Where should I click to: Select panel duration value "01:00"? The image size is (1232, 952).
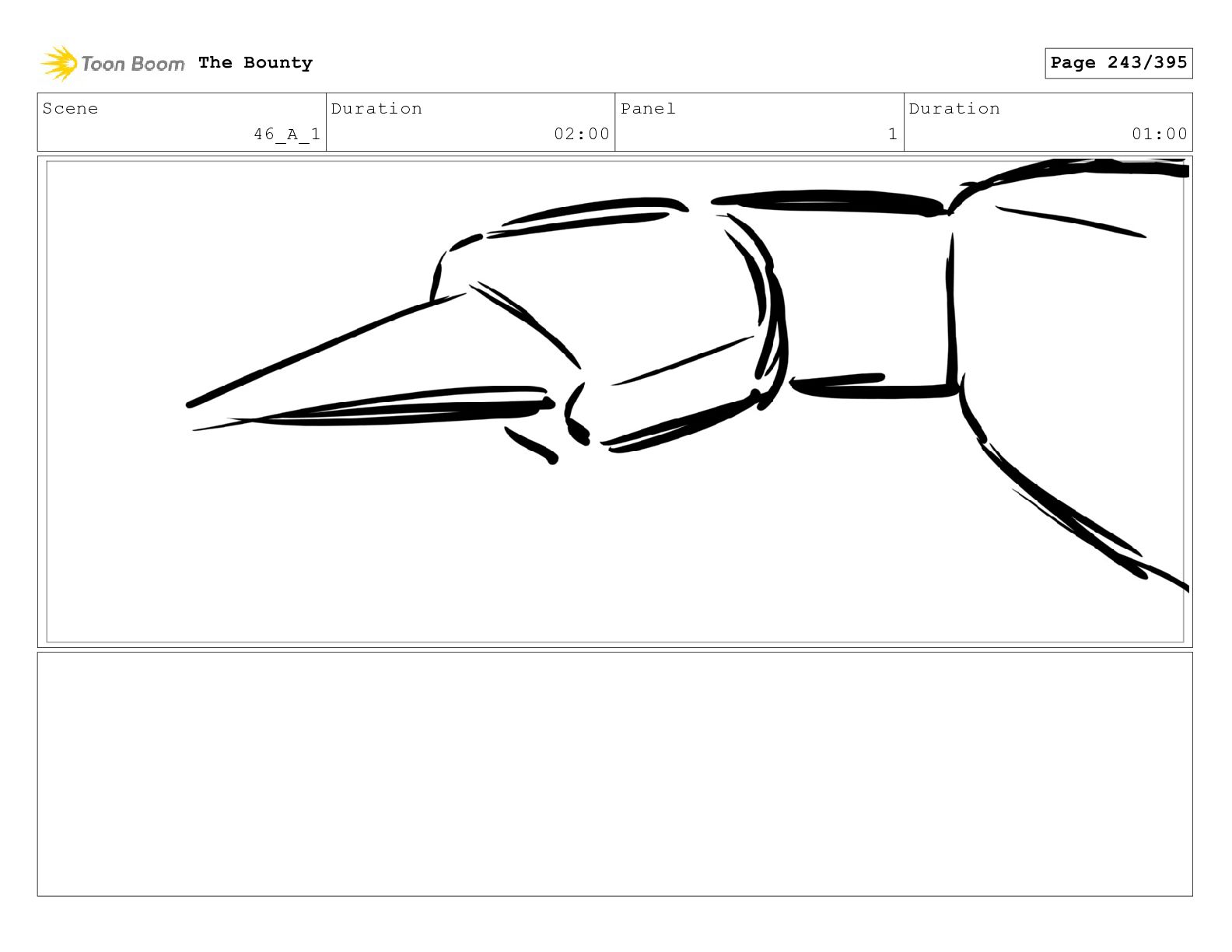[1160, 134]
